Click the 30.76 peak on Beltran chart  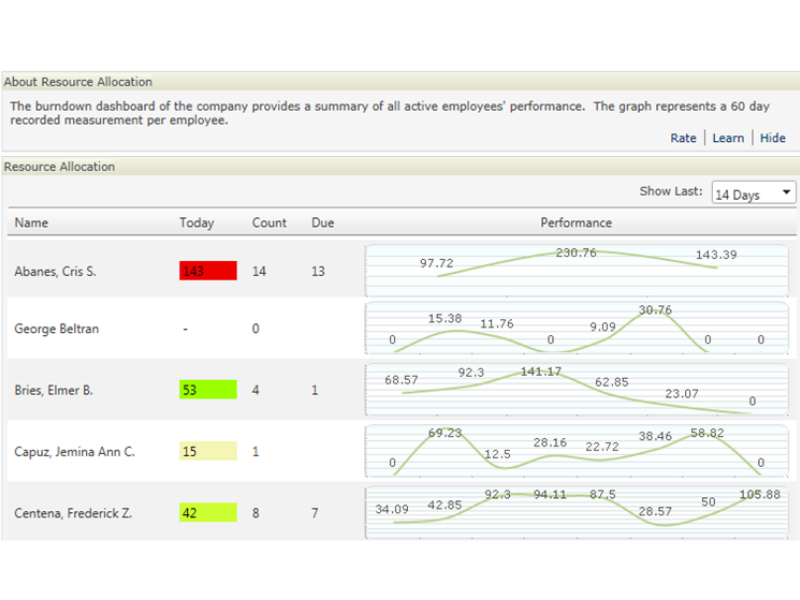point(655,310)
